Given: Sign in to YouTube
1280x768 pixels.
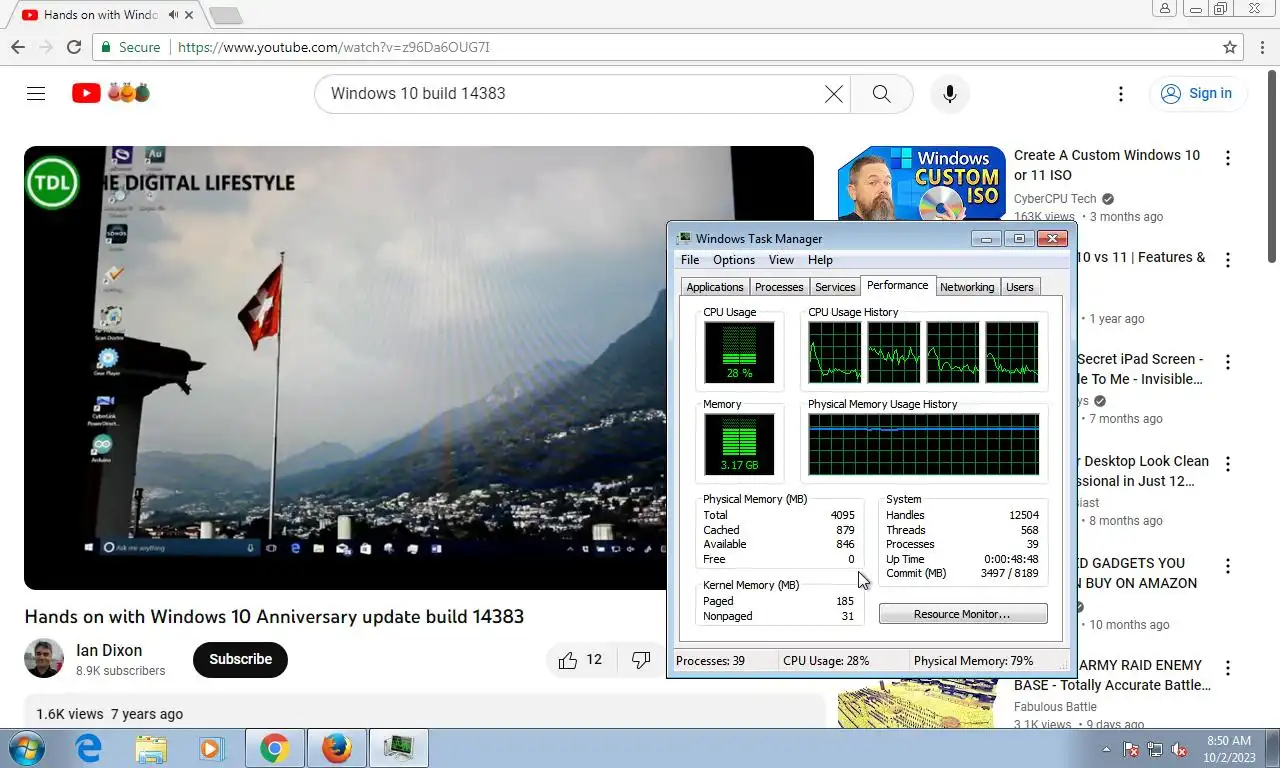Looking at the screenshot, I should click(x=1197, y=93).
